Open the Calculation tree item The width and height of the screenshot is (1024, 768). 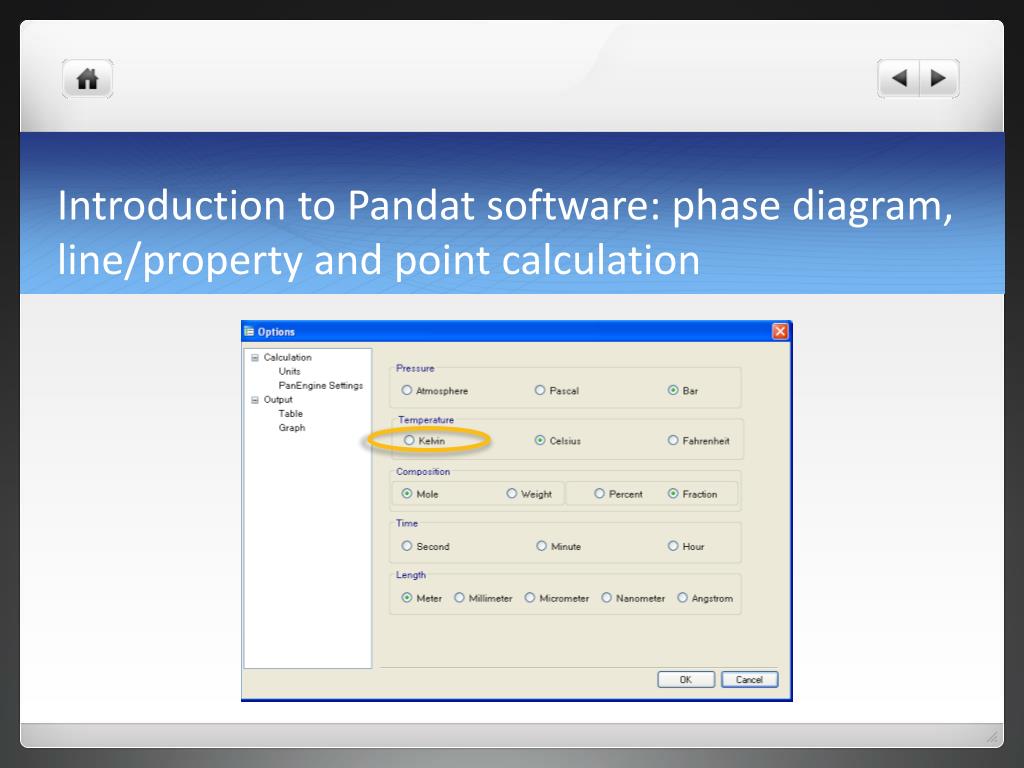point(287,357)
